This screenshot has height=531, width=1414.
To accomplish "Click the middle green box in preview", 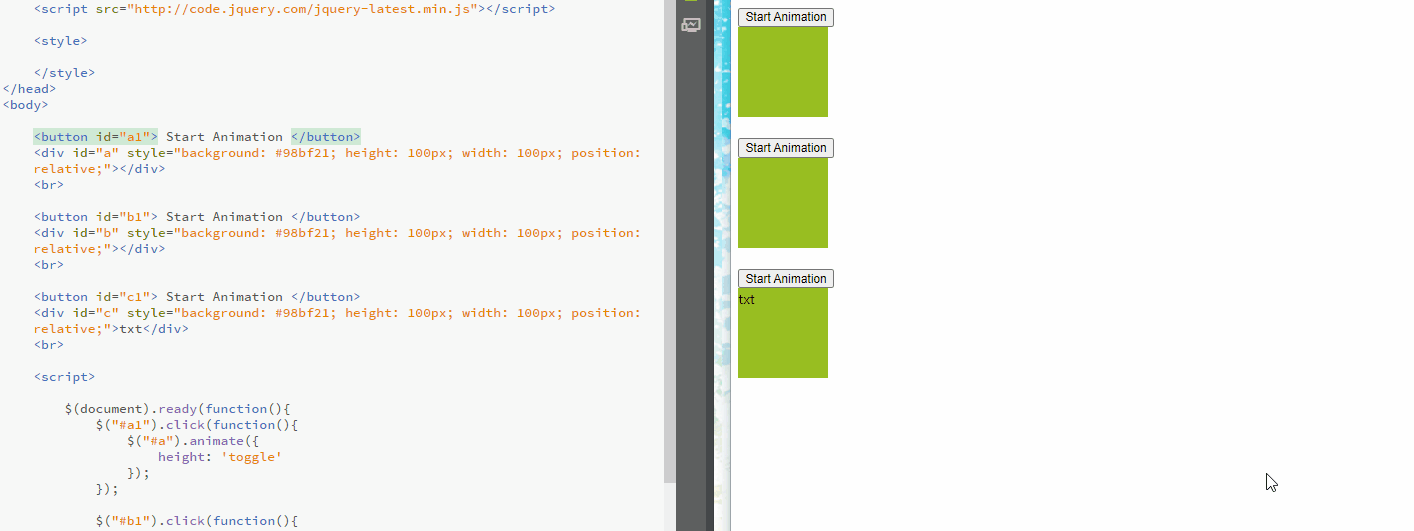I will pos(783,203).
